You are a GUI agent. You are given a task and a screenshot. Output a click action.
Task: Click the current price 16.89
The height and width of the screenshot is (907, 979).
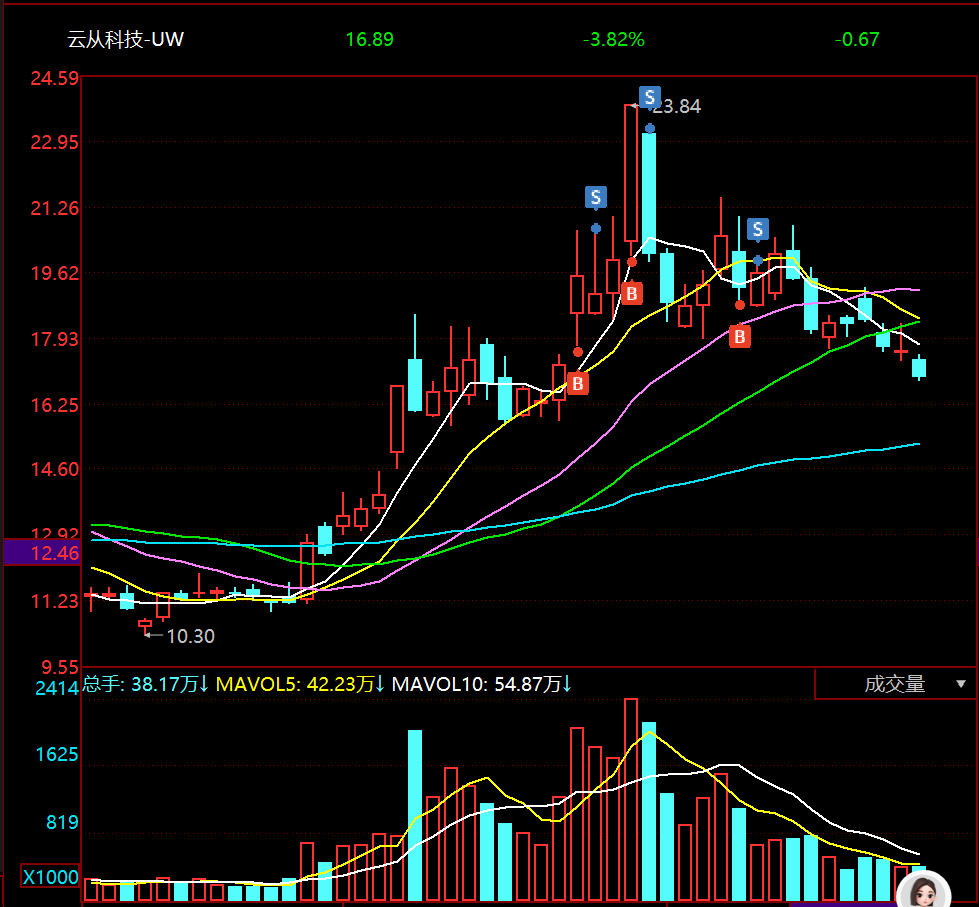tap(370, 39)
